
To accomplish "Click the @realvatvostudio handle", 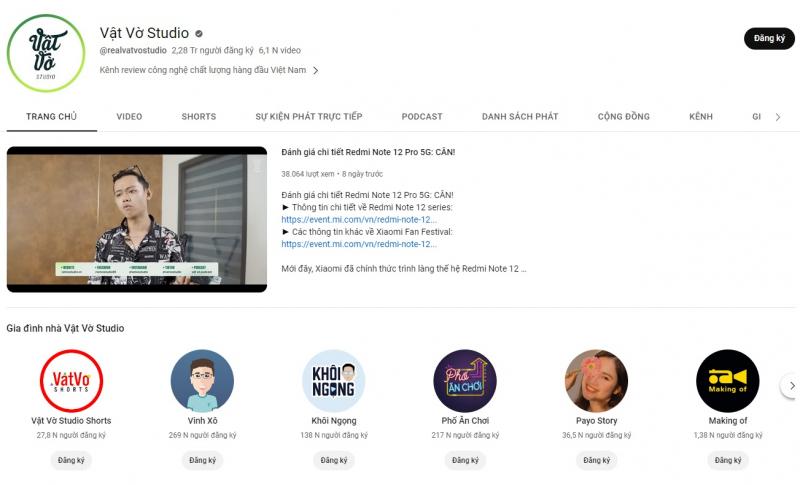I will click(x=133, y=50).
